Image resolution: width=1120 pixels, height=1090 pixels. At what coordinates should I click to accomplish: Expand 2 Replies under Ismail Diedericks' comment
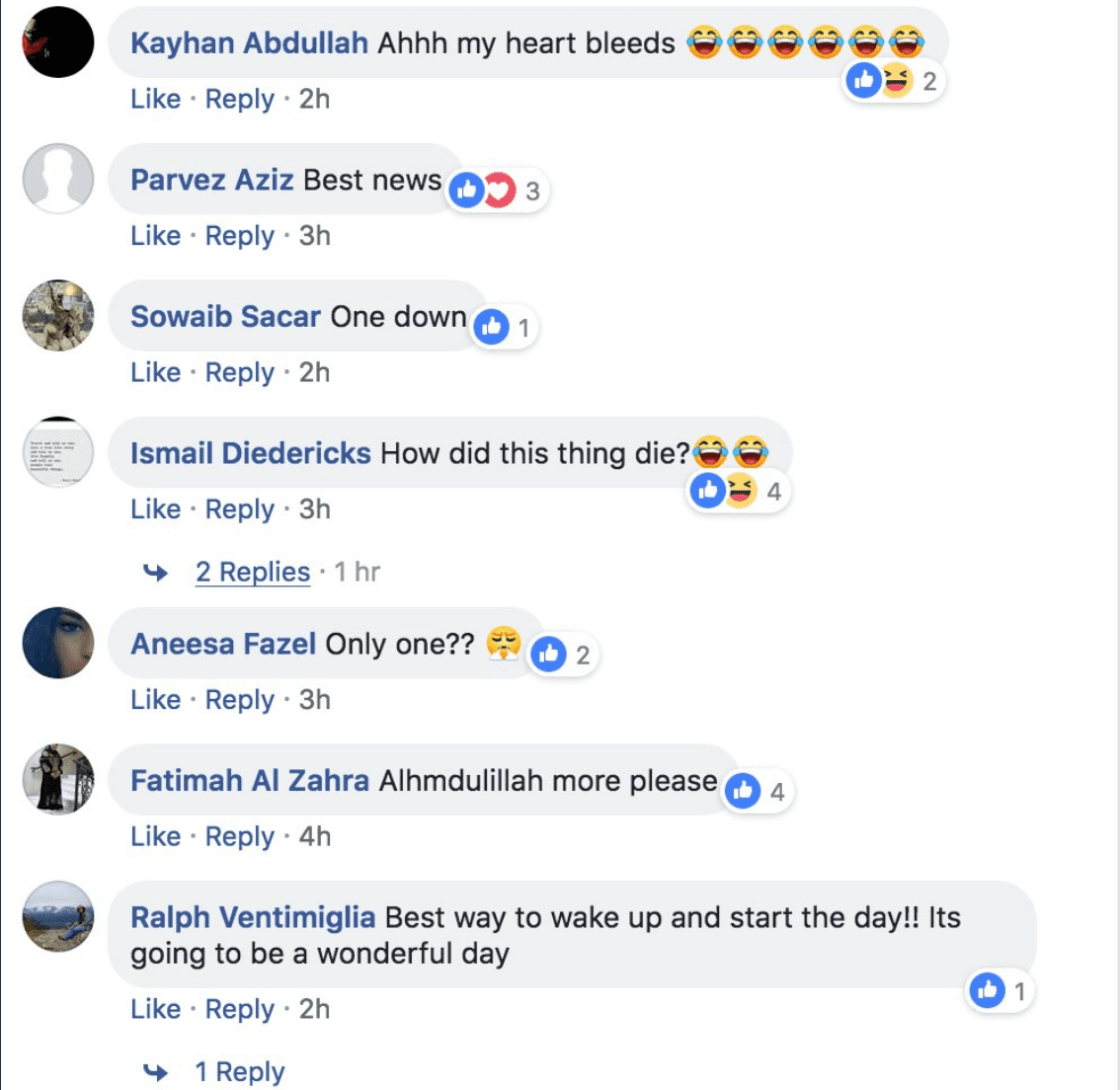click(253, 573)
